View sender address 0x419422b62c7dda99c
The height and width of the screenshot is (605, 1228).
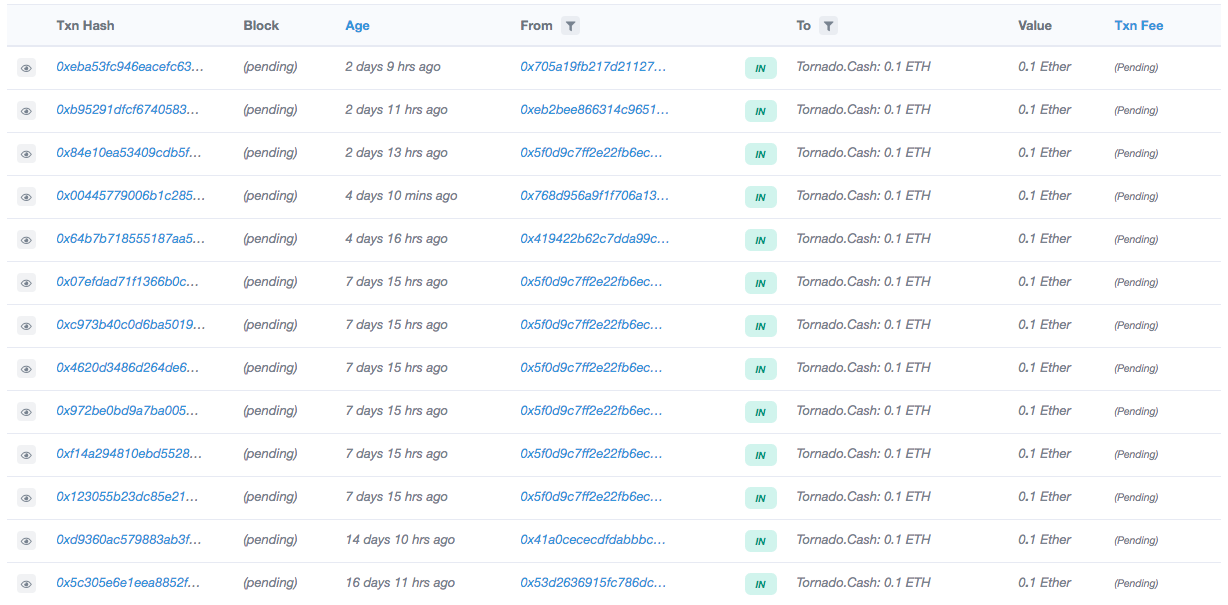[595, 239]
